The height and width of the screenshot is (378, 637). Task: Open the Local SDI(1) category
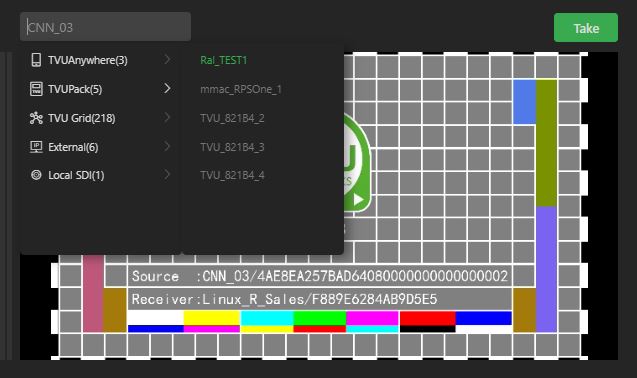[100, 175]
